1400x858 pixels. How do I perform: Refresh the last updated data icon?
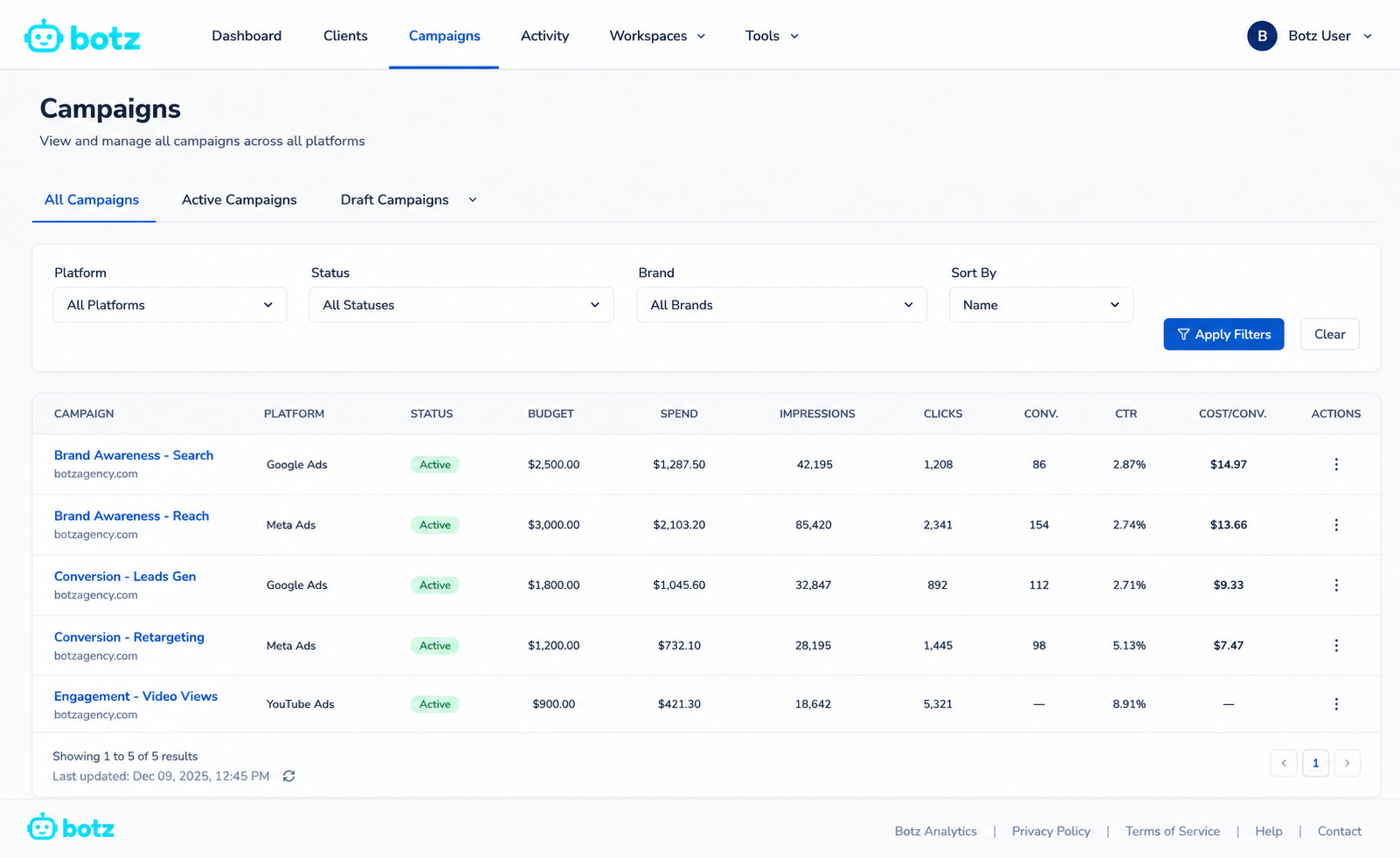289,776
